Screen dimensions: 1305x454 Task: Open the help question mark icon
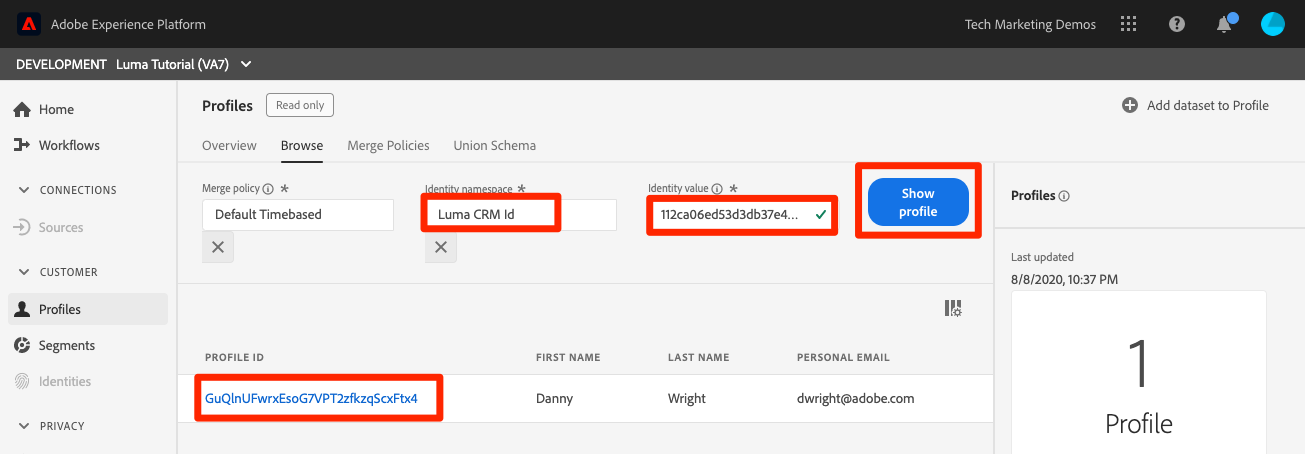tap(1177, 24)
